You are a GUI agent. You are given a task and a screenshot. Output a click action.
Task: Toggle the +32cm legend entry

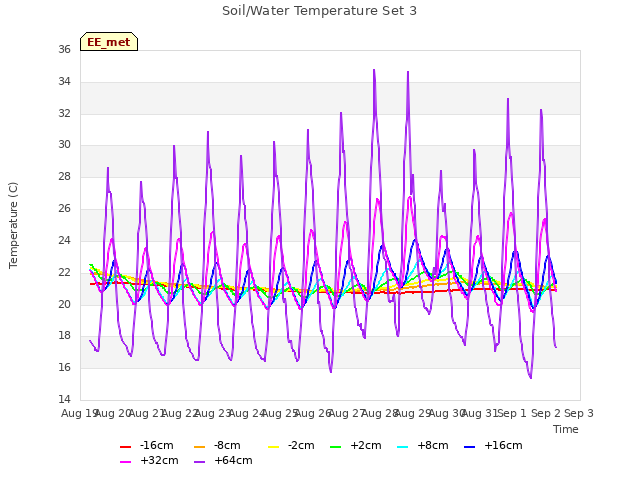coord(149,460)
